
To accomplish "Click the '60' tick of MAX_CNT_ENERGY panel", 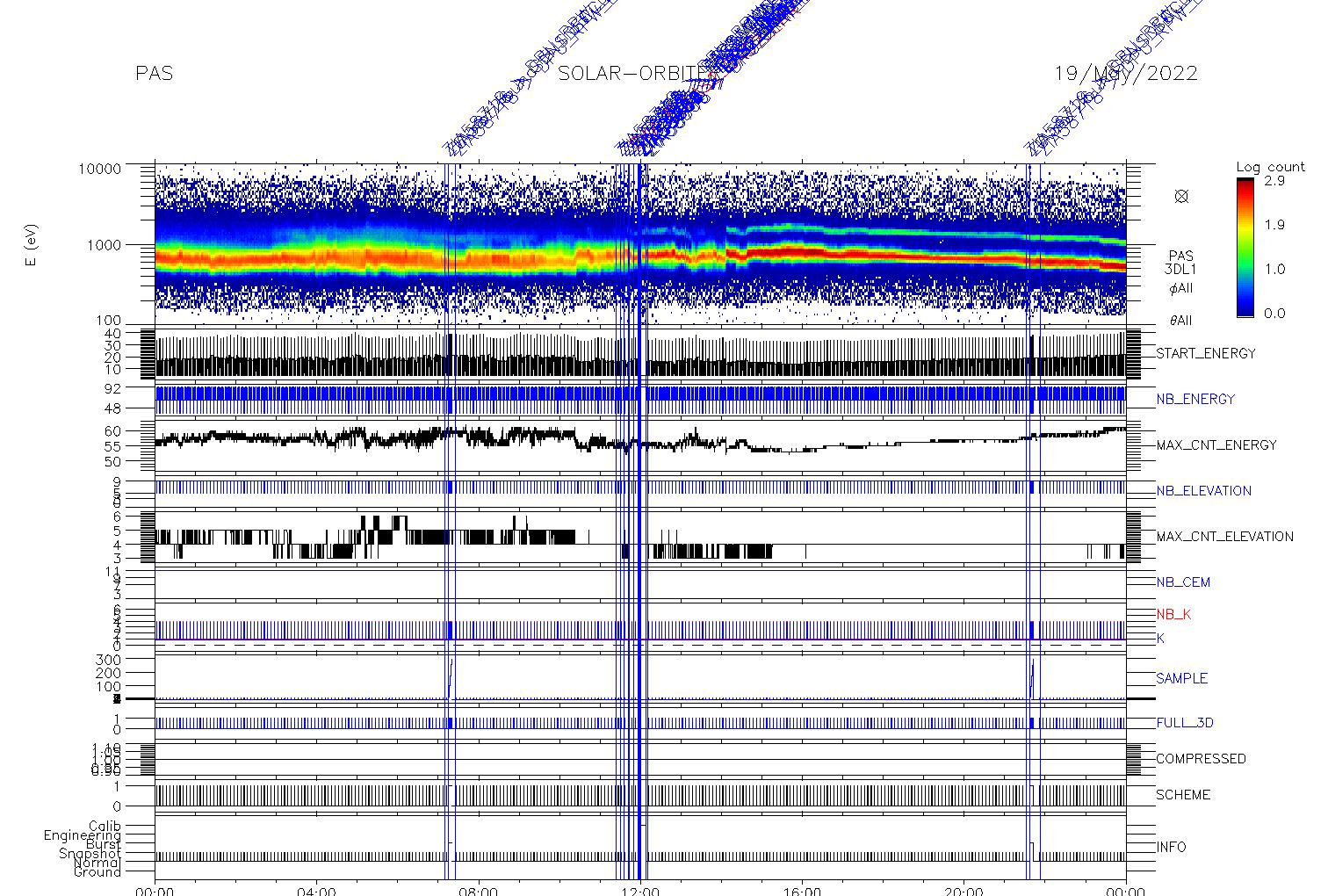I will 112,431.
